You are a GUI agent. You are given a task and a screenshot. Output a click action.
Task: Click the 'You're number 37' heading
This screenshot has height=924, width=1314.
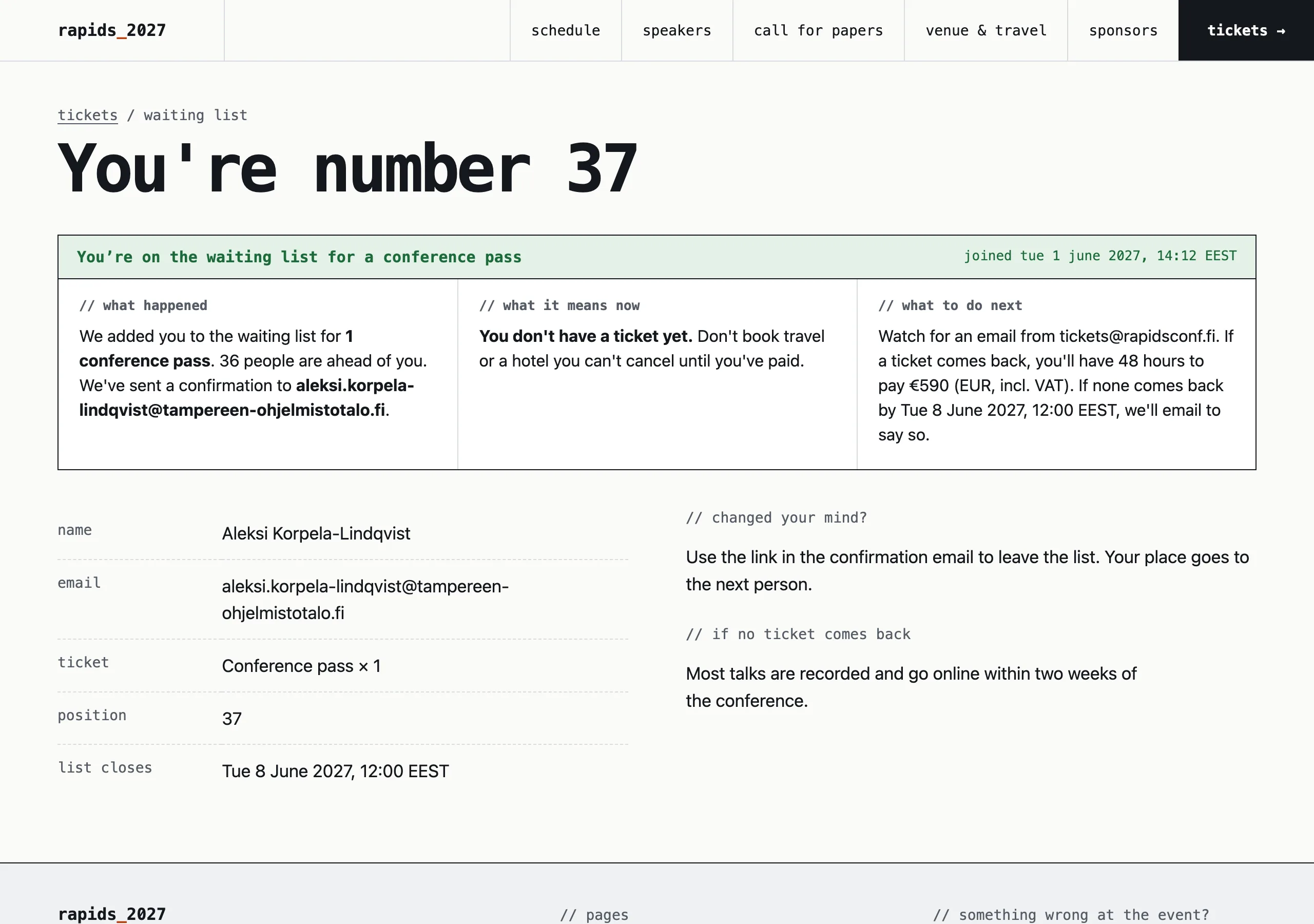[347, 168]
